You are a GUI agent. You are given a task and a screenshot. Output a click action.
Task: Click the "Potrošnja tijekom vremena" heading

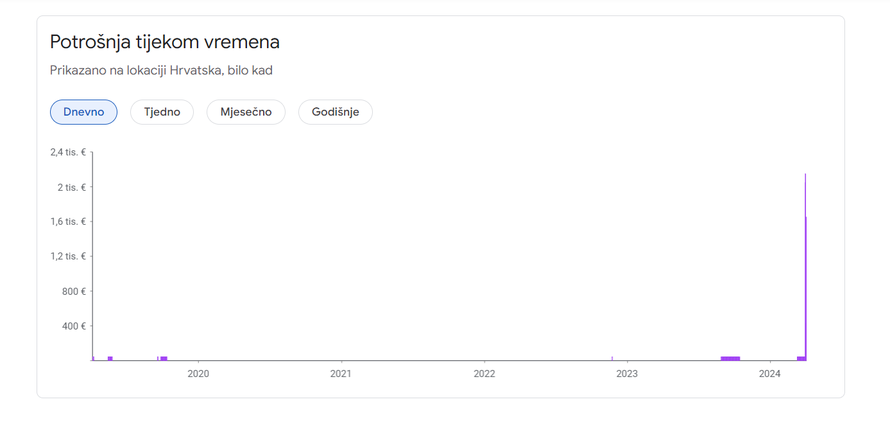165,42
